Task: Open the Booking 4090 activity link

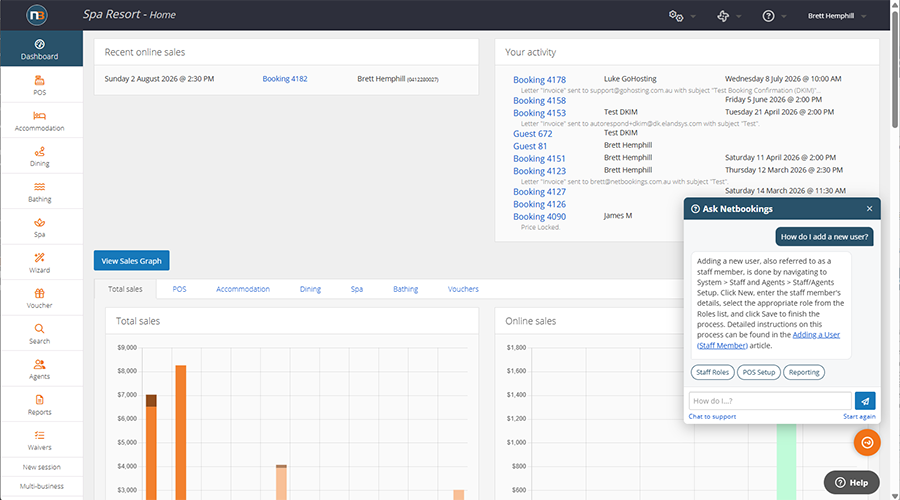Action: click(539, 216)
